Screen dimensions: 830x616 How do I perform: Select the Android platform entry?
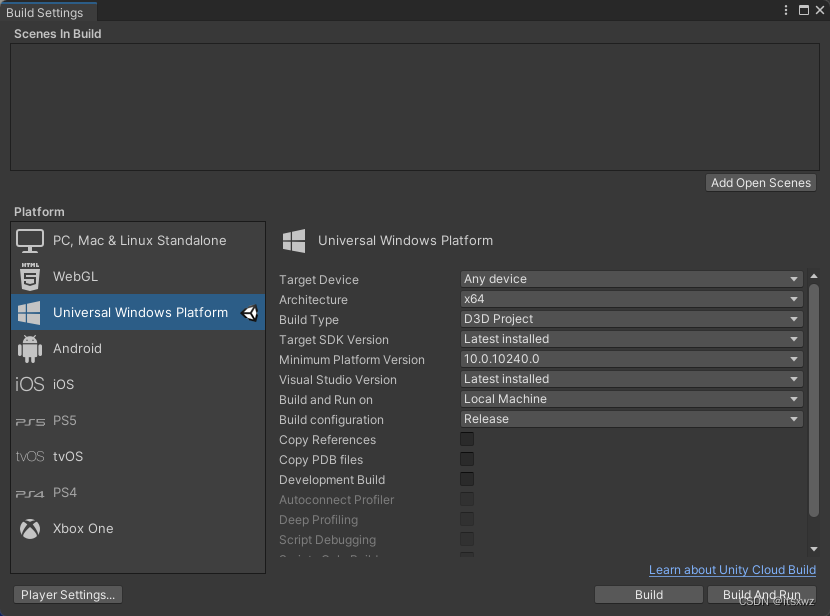138,349
